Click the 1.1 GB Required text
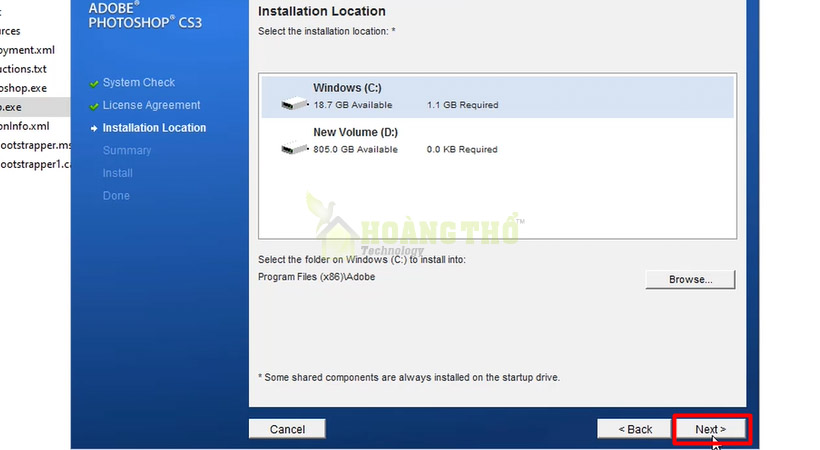This screenshot has height=450, width=820. [x=462, y=105]
